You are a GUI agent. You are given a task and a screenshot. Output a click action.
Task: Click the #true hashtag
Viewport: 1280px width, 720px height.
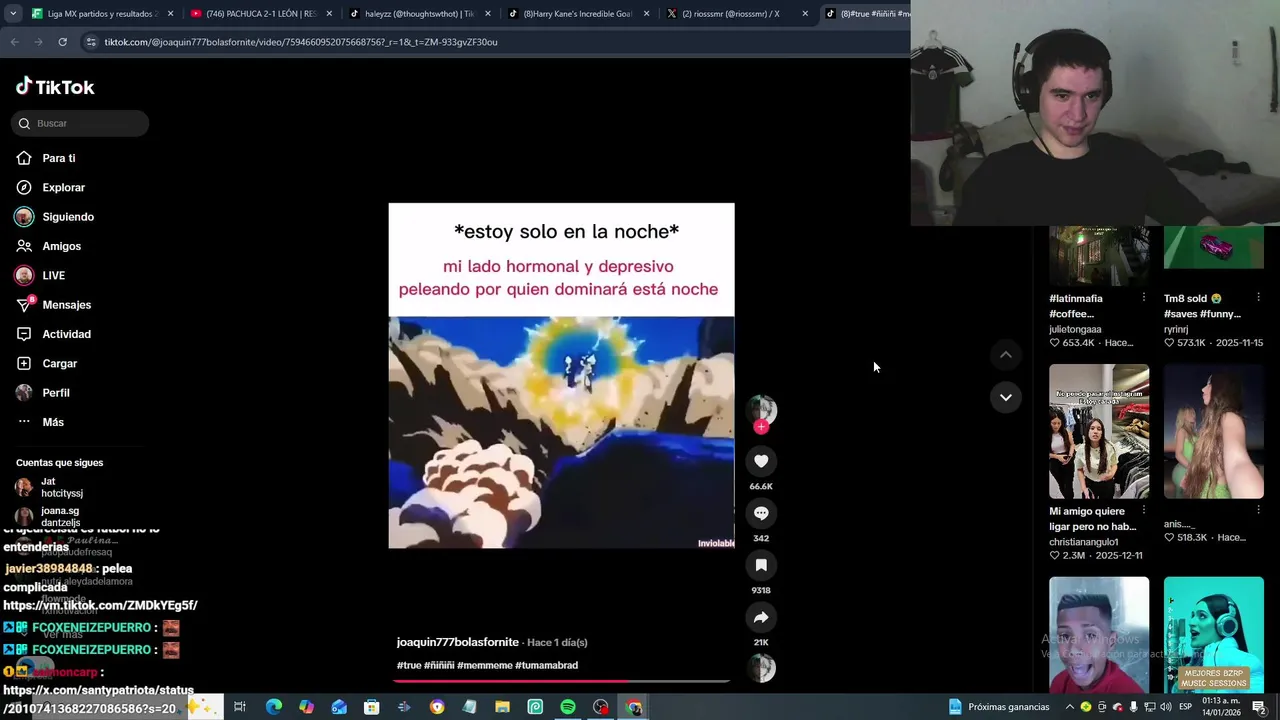tap(409, 665)
